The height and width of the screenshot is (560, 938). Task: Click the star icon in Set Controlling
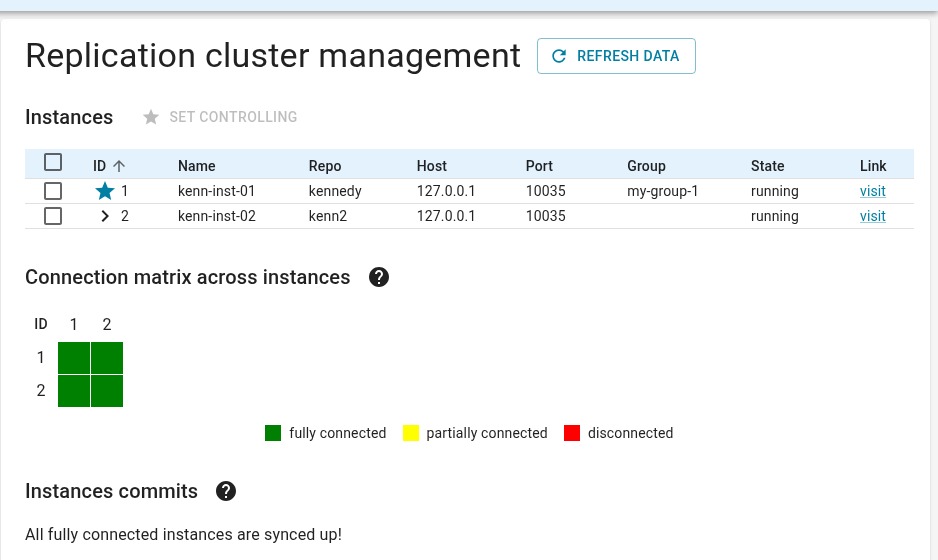pos(151,117)
